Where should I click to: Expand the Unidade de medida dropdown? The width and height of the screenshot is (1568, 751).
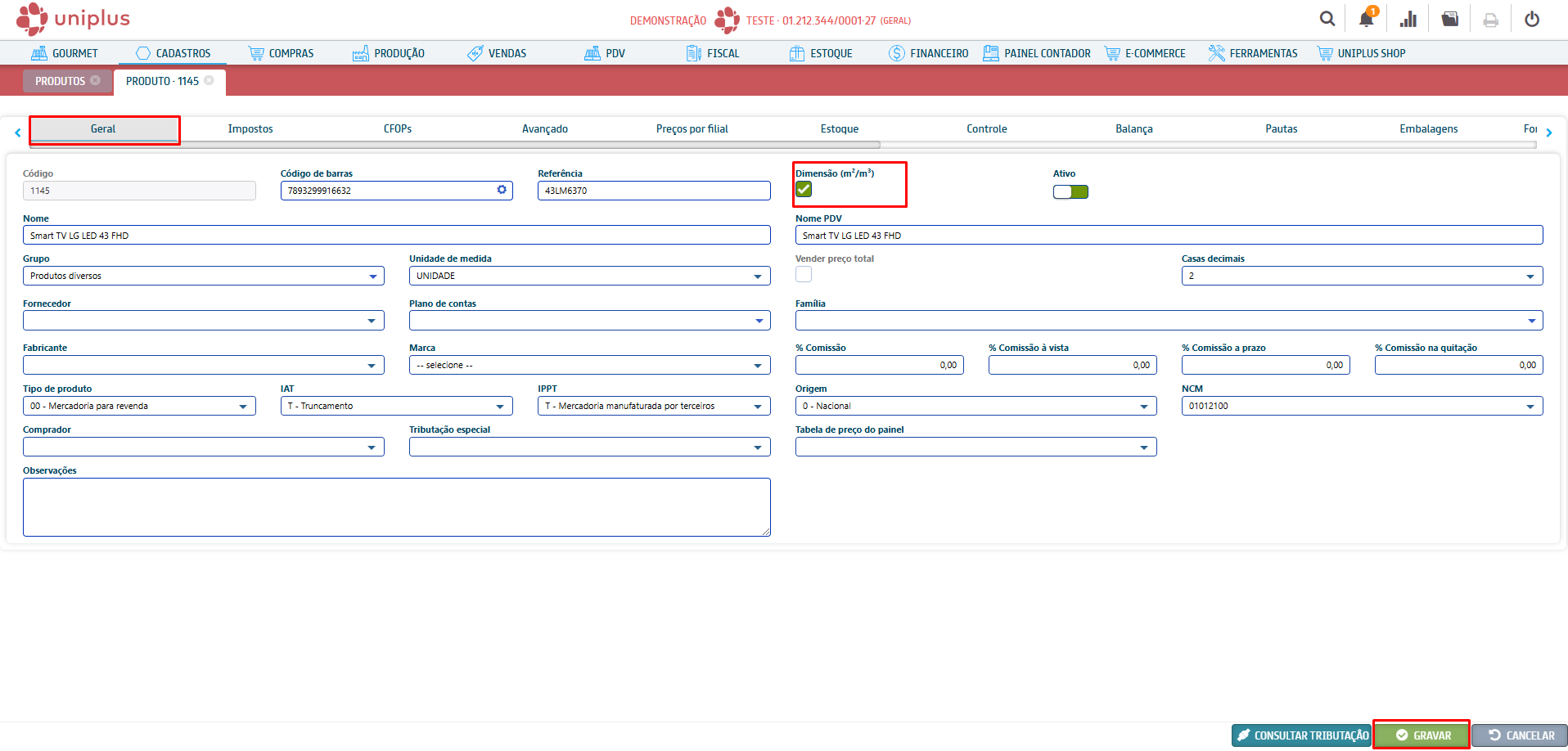(590, 276)
